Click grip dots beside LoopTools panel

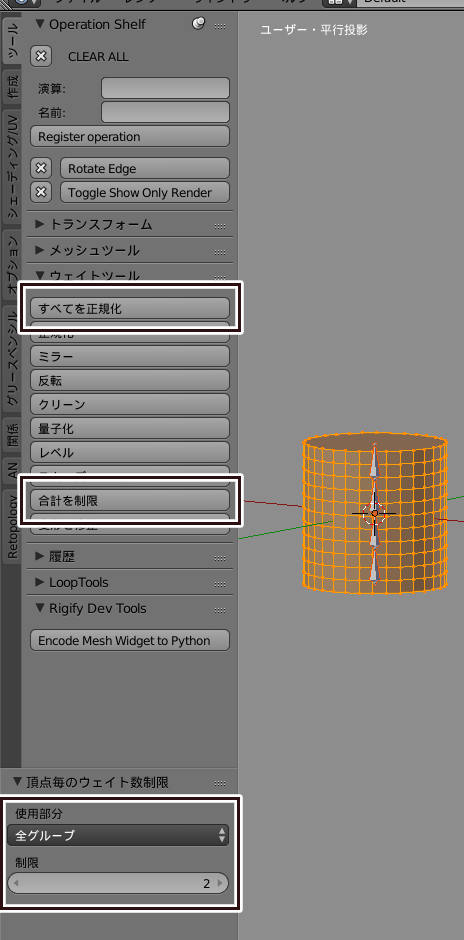click(220, 584)
